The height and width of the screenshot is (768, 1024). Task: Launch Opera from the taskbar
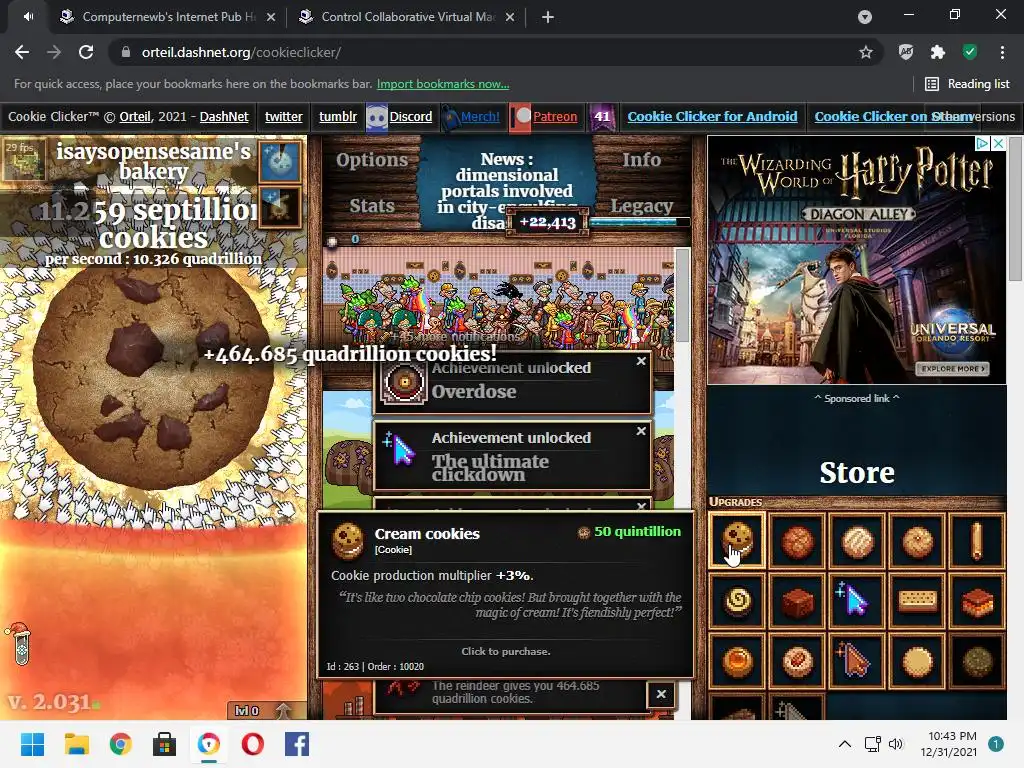[253, 744]
